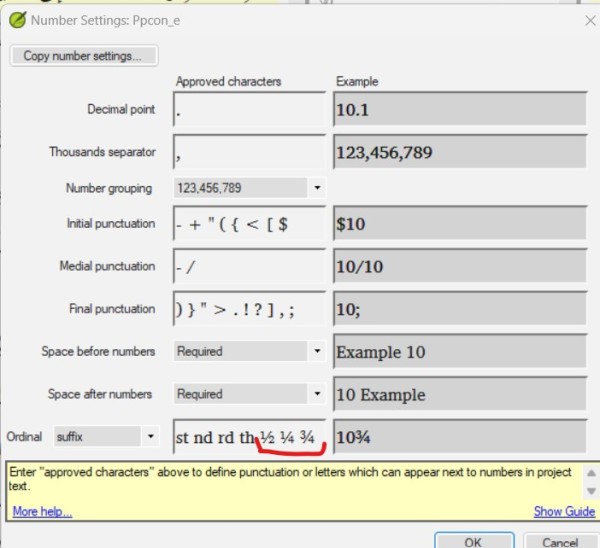Edit the Decimal point approved characters field
Viewport: 600px width, 548px height.
[x=249, y=109]
